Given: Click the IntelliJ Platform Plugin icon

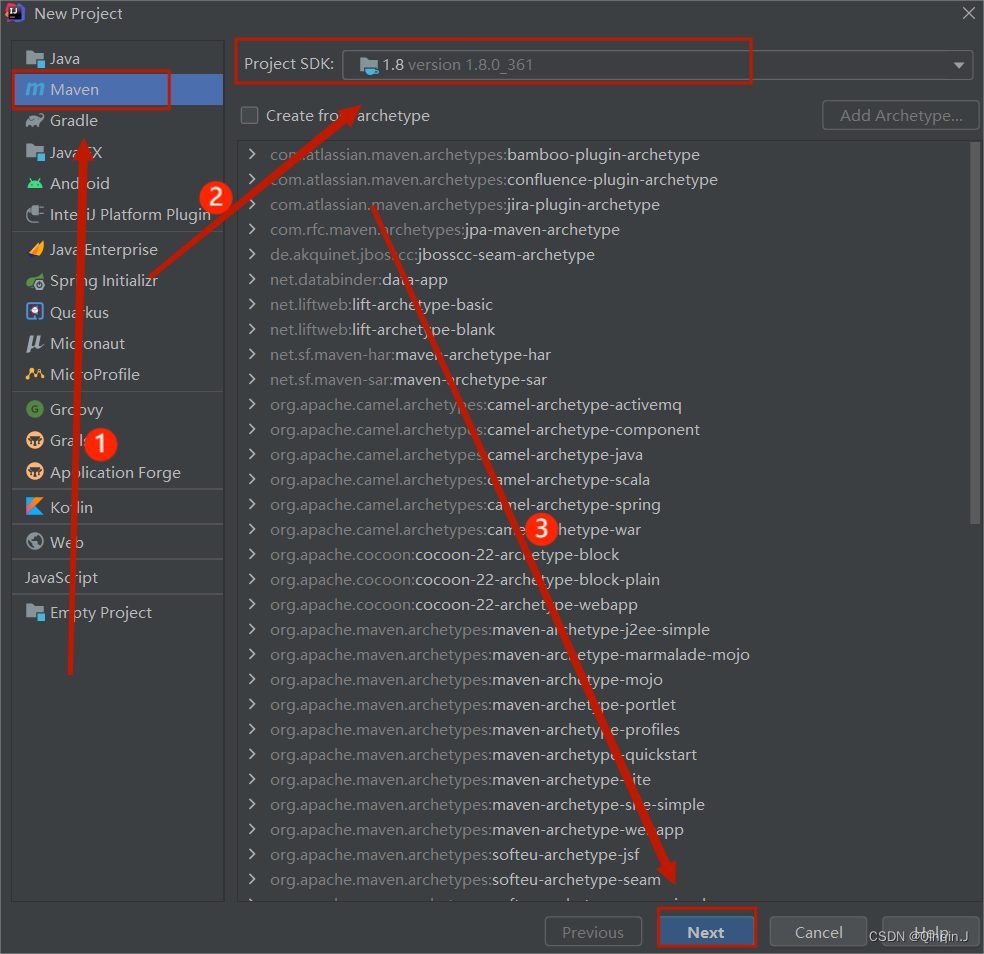Looking at the screenshot, I should [35, 214].
